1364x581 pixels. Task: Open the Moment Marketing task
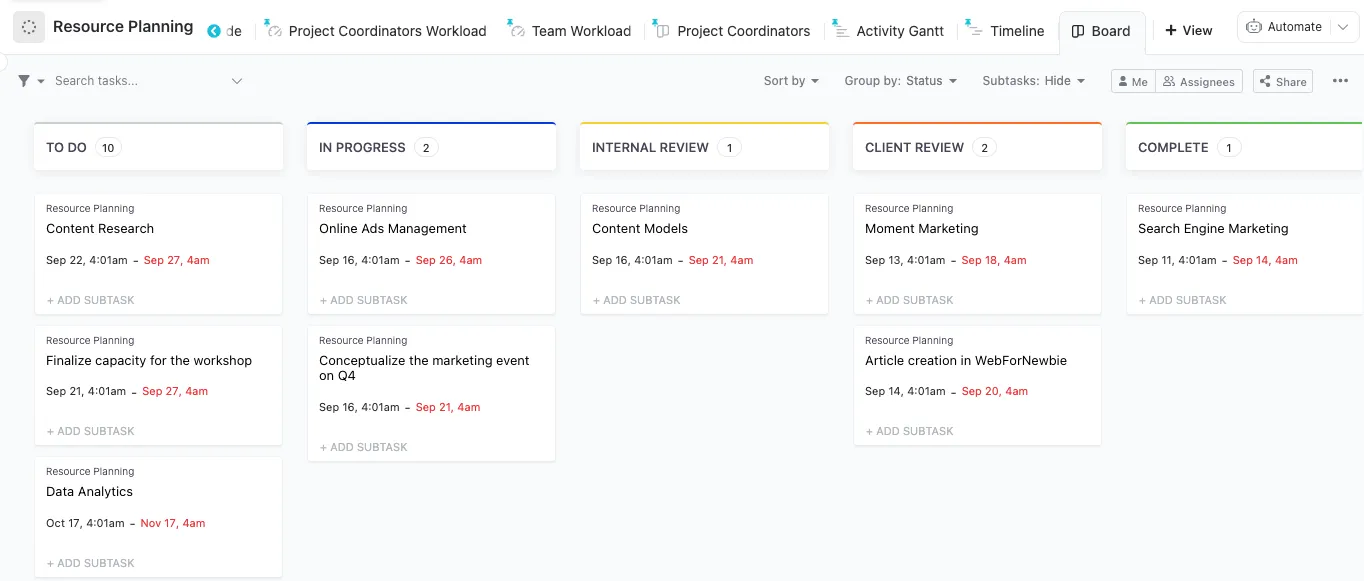coord(922,229)
